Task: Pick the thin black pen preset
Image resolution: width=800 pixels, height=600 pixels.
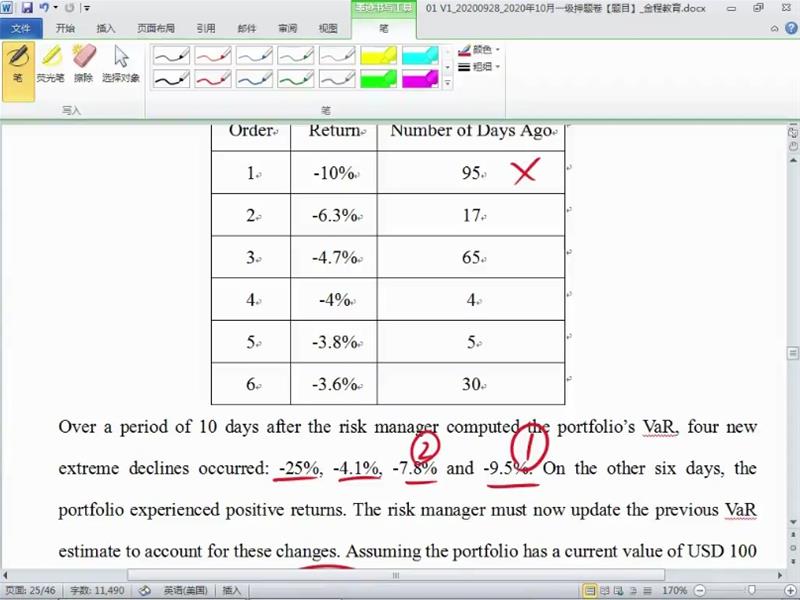Action: (x=171, y=55)
